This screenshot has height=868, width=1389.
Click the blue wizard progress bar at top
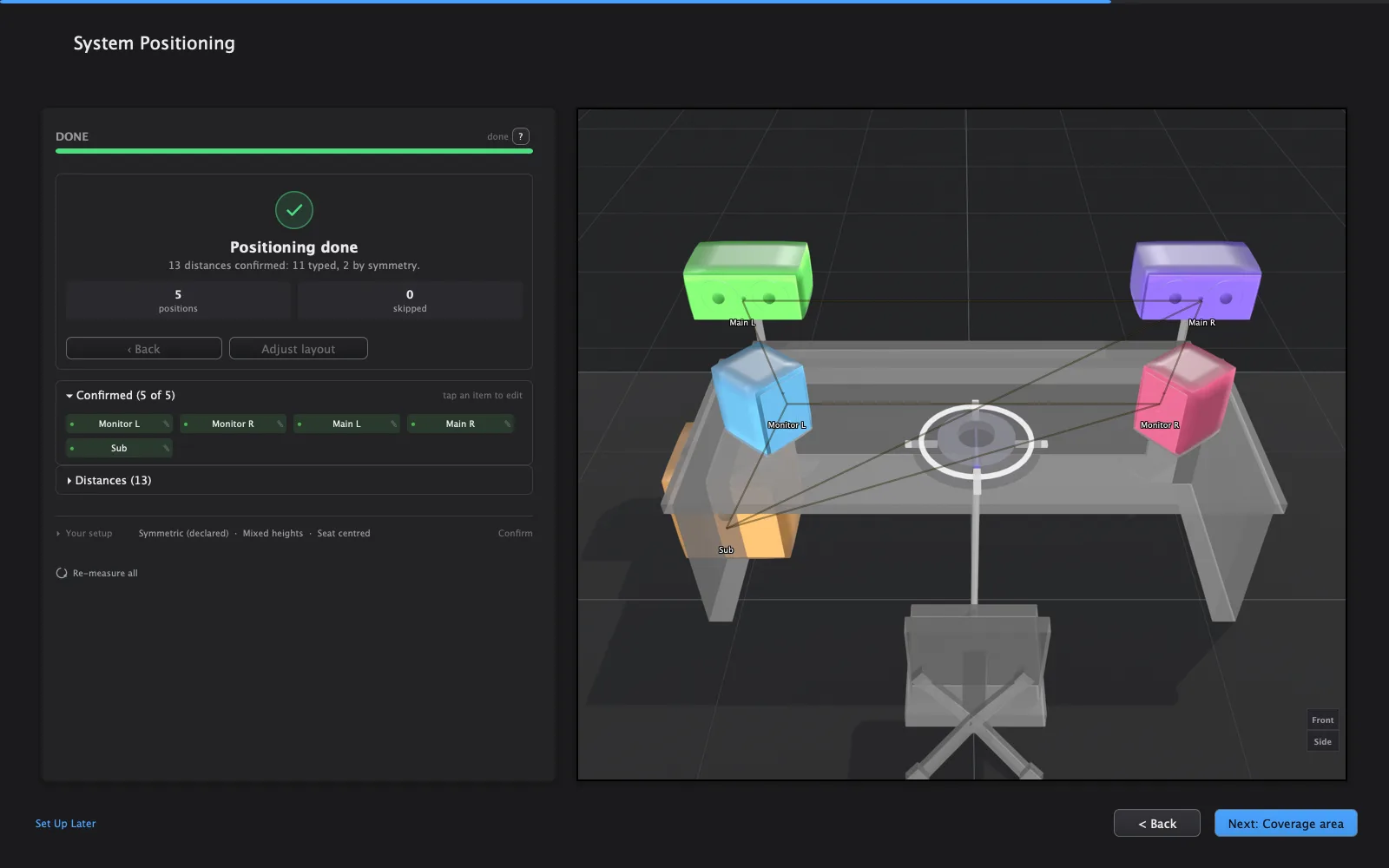coord(556,2)
